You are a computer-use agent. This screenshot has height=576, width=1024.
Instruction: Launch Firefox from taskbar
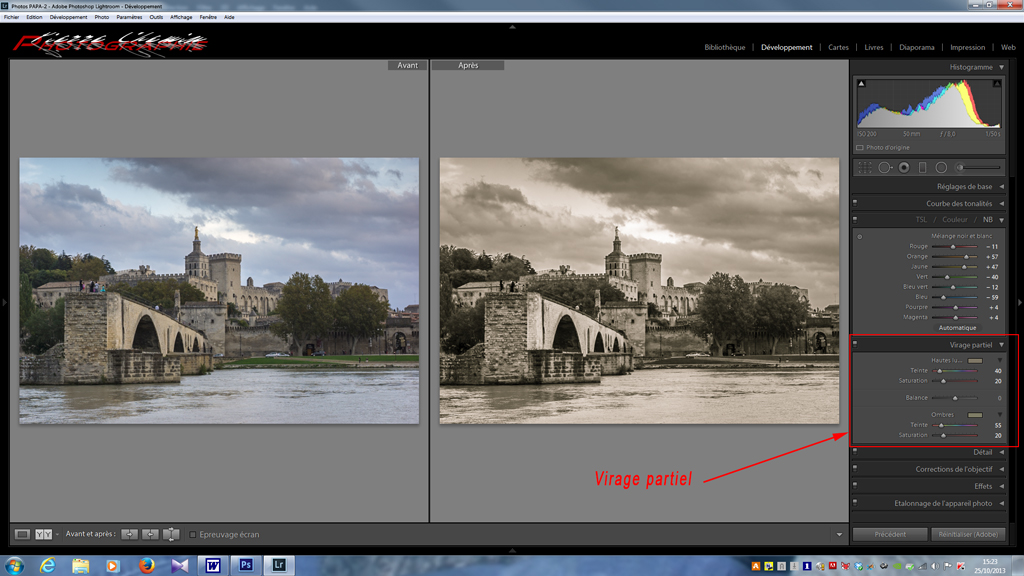point(147,566)
